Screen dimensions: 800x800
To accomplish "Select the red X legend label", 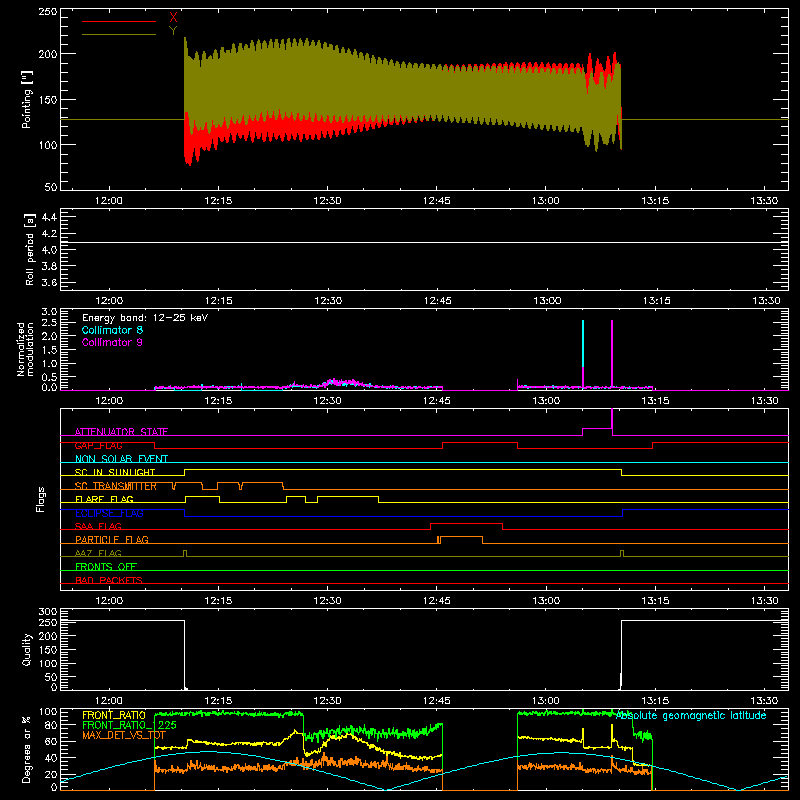I will (x=173, y=18).
